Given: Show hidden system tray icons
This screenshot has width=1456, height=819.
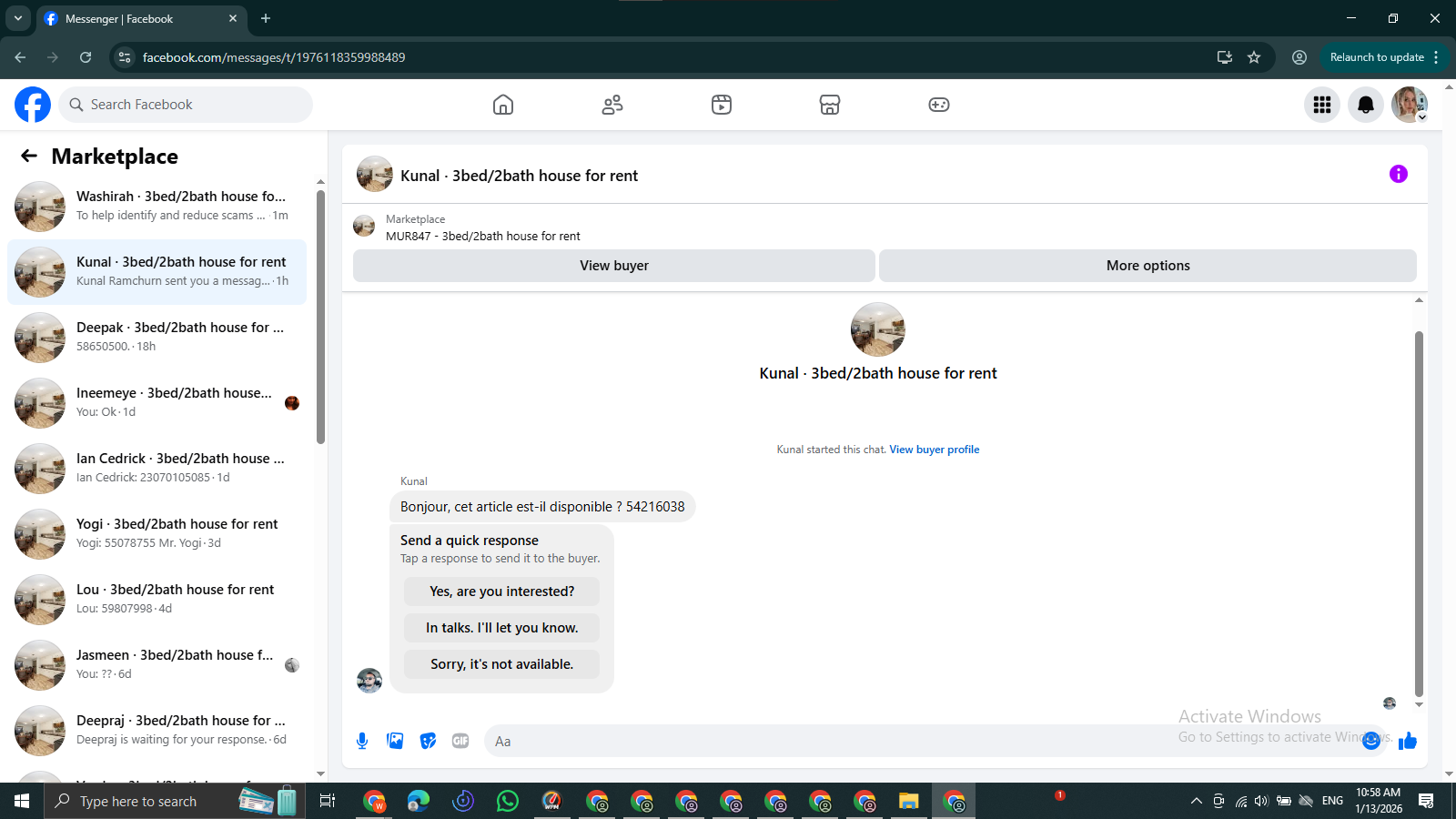Looking at the screenshot, I should [1196, 801].
